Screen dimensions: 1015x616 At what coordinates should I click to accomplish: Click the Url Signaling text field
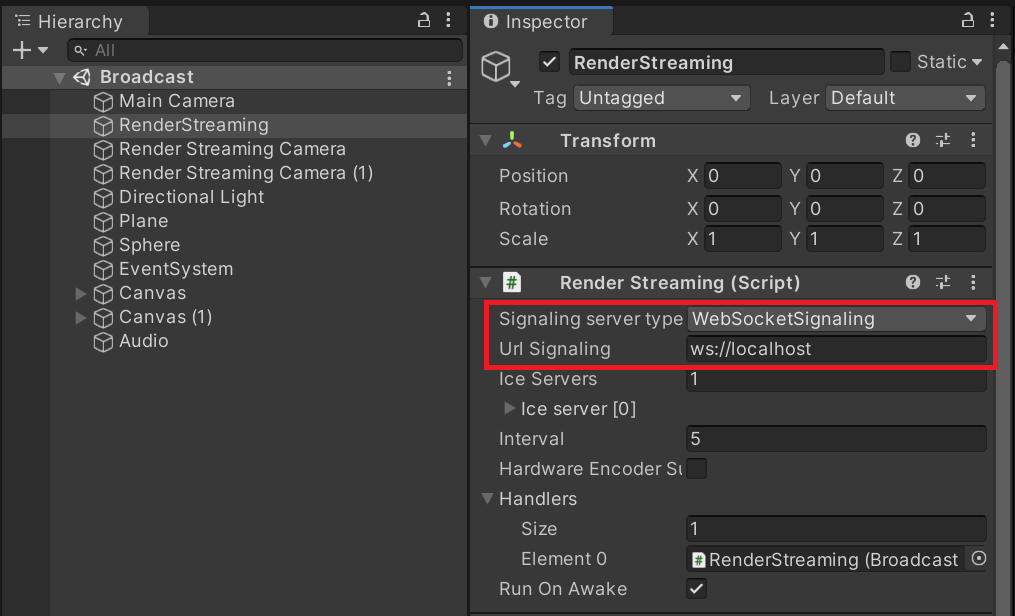pos(836,348)
